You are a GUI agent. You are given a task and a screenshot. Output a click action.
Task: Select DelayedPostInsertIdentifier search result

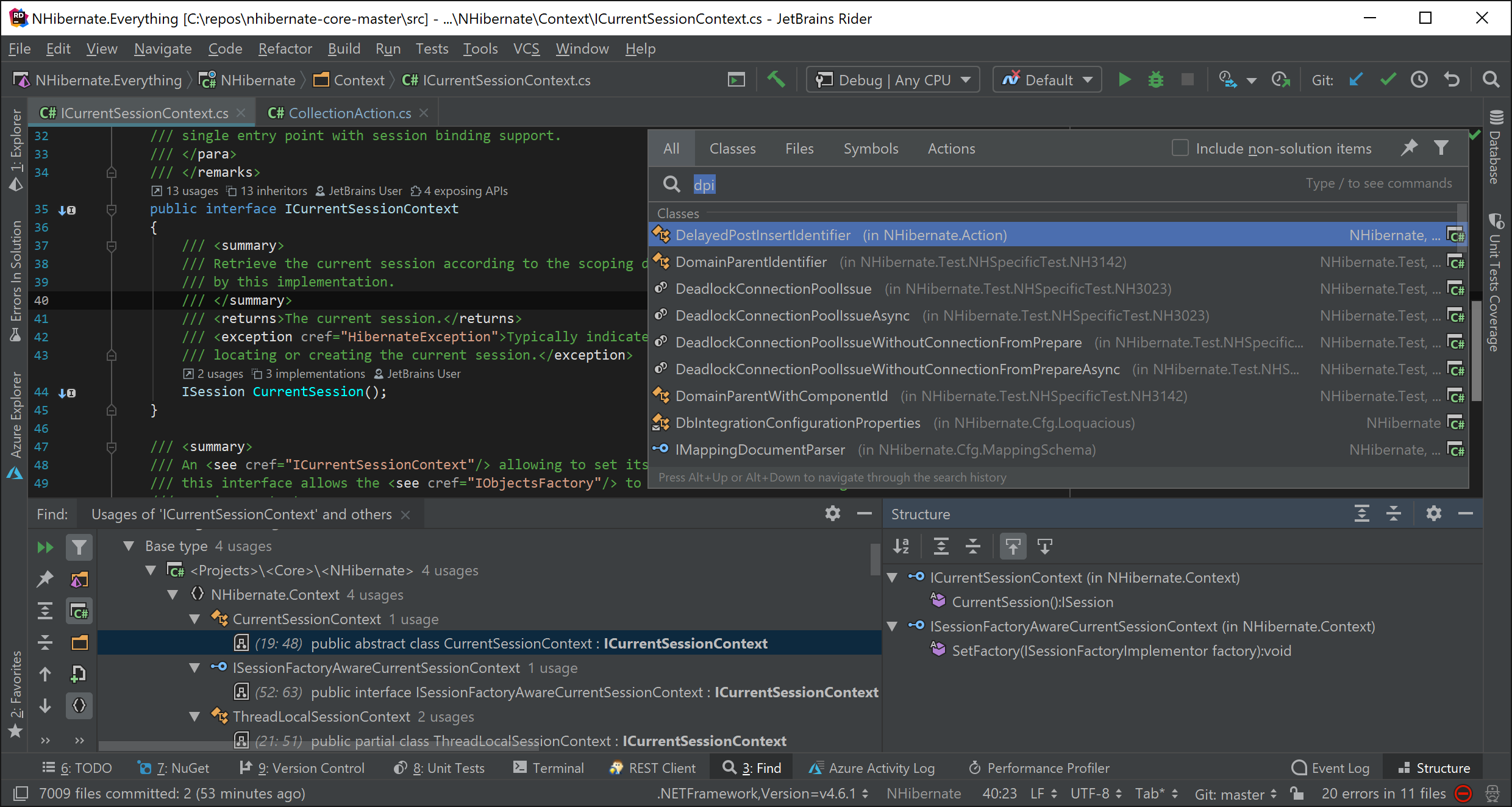pos(761,234)
